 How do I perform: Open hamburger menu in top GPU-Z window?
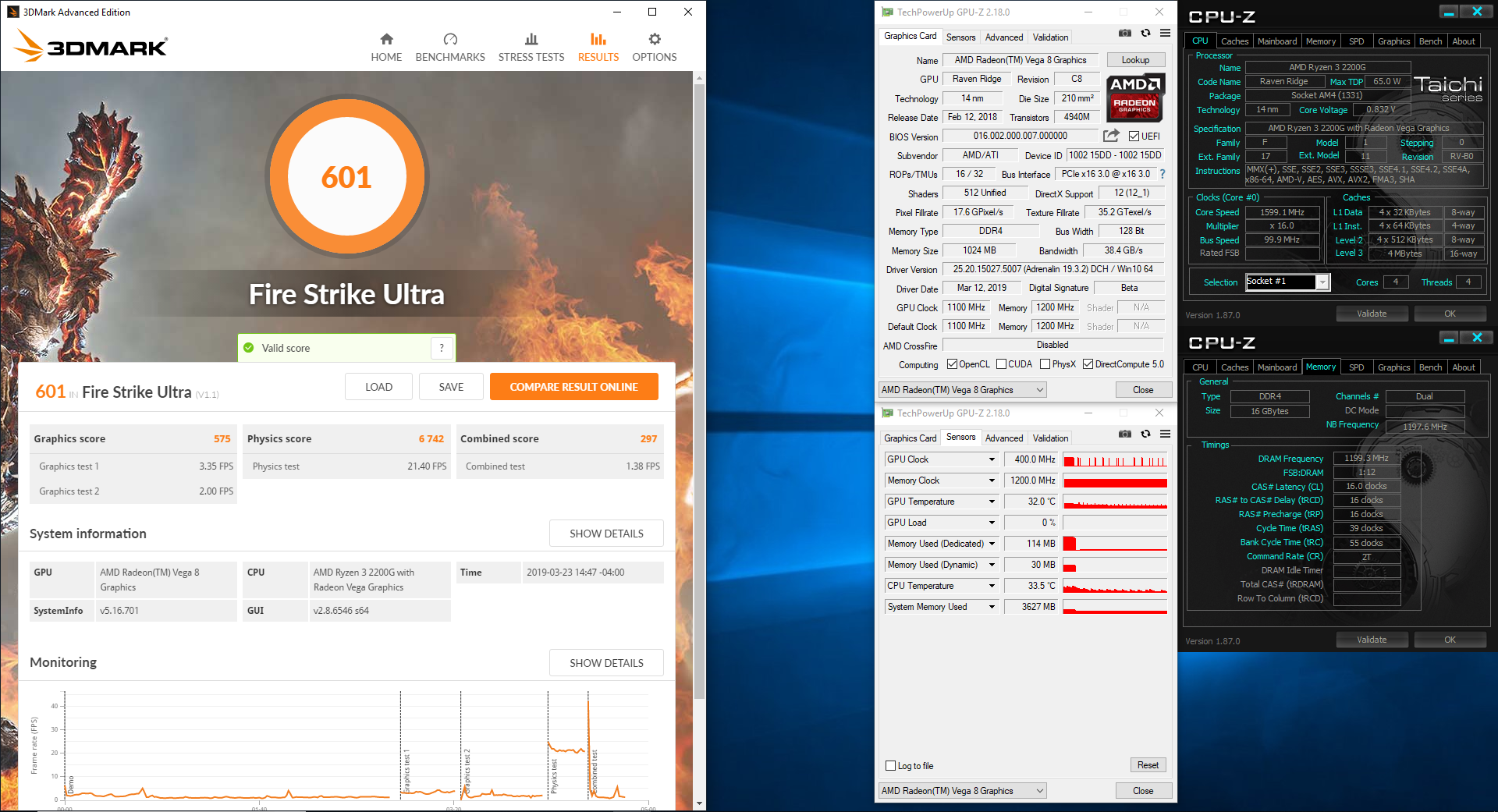1165,33
